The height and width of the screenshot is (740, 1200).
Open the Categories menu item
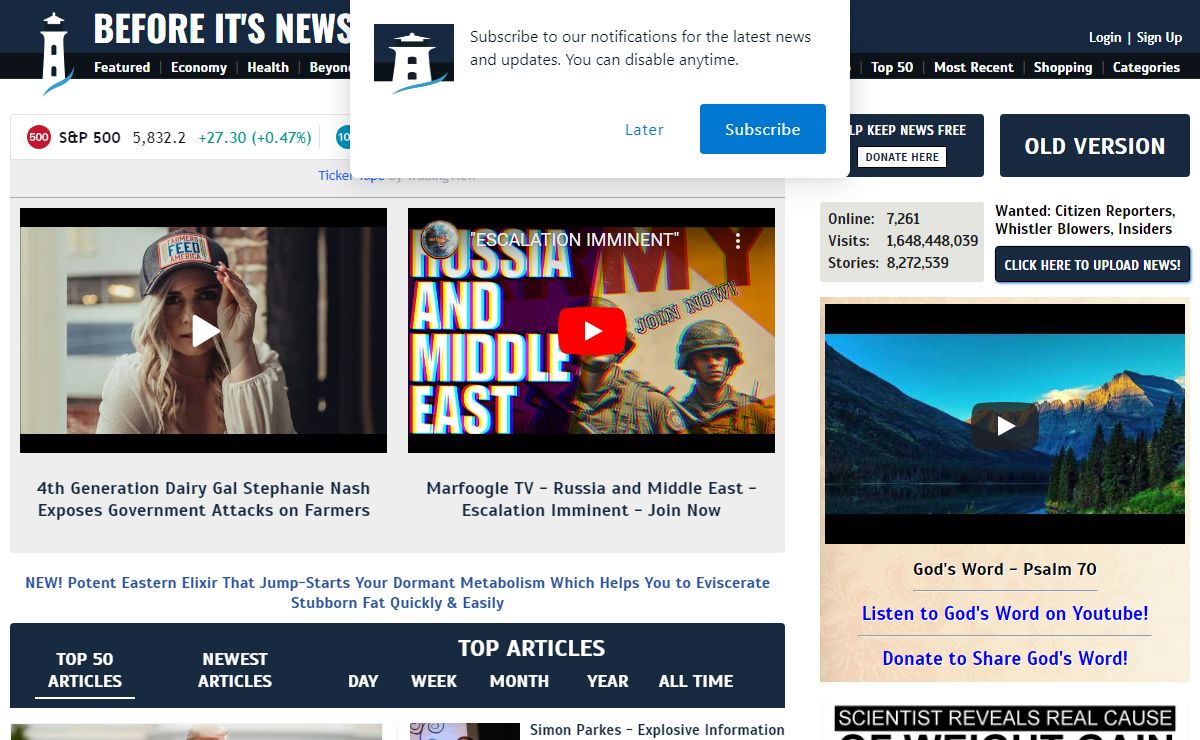click(1146, 67)
